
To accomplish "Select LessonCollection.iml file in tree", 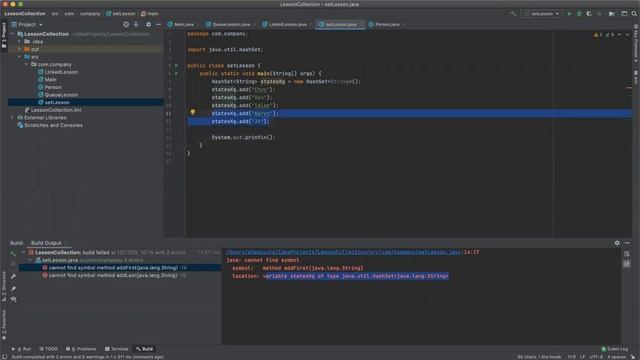I will coord(56,110).
